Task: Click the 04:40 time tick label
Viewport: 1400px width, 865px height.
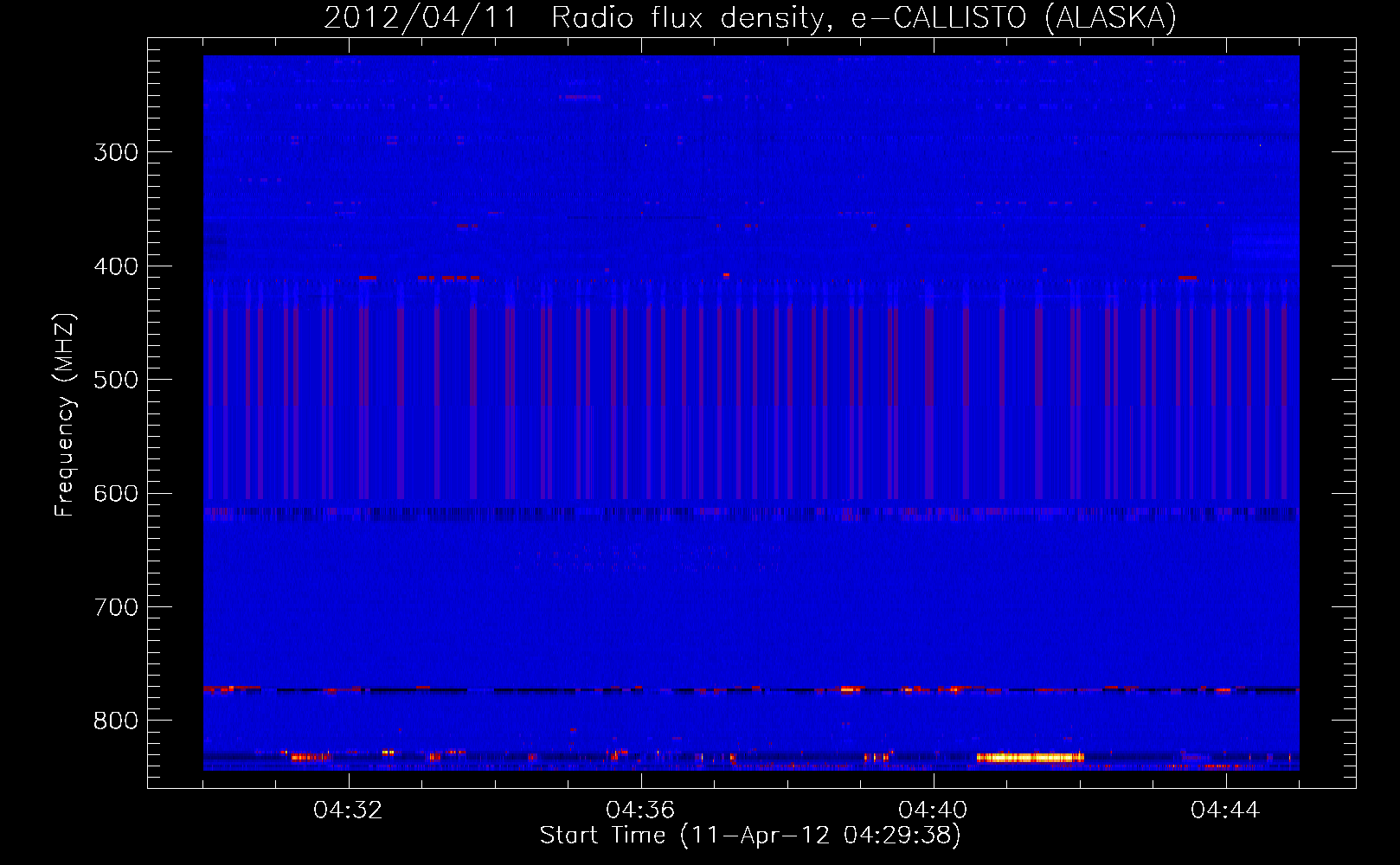Action: (933, 811)
